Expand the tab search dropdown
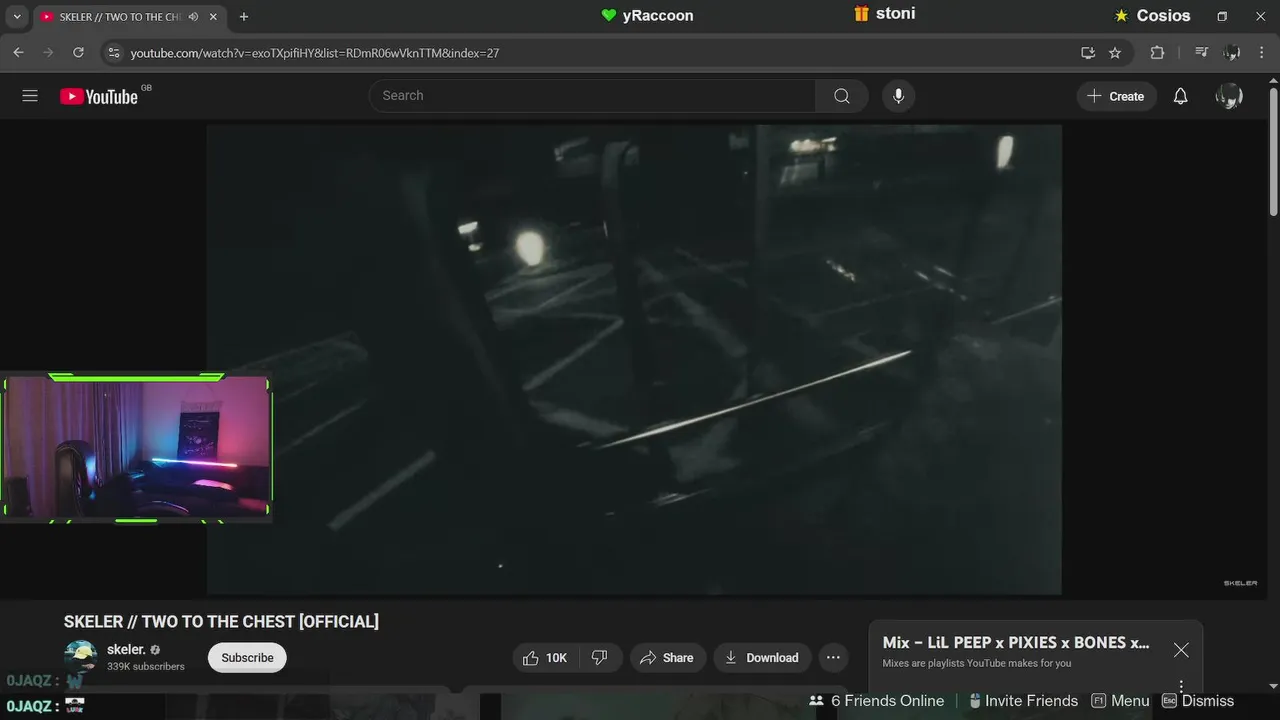 coord(17,17)
